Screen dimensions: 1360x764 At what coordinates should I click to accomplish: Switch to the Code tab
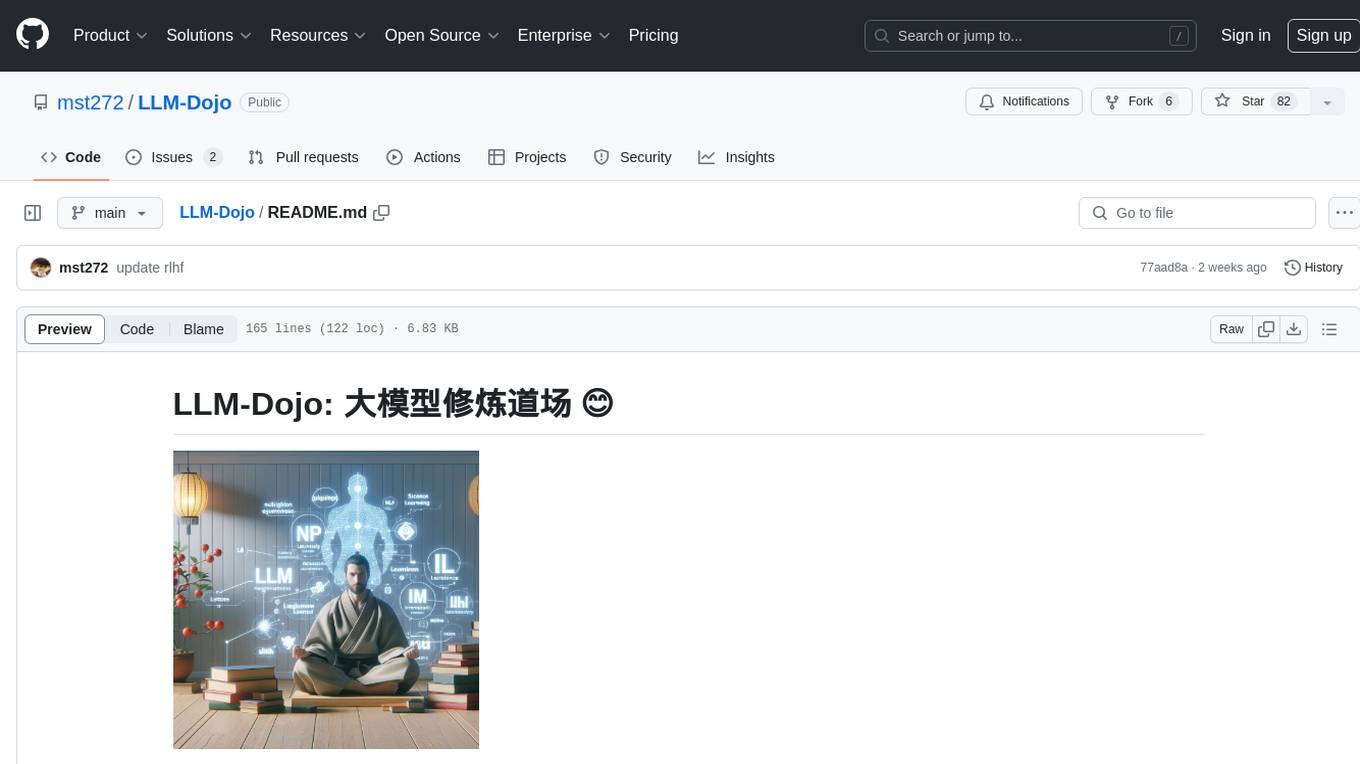click(x=71, y=157)
